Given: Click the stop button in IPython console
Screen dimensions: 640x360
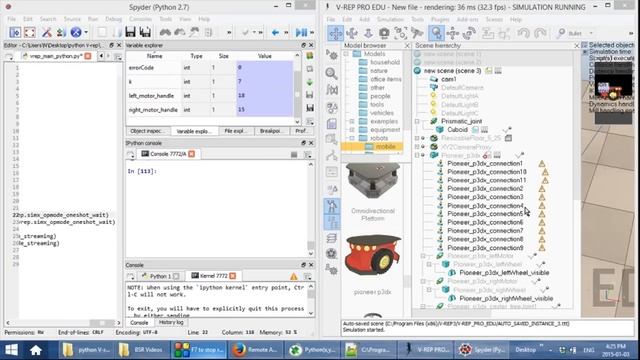Looking at the screenshot, I should 294,154.
